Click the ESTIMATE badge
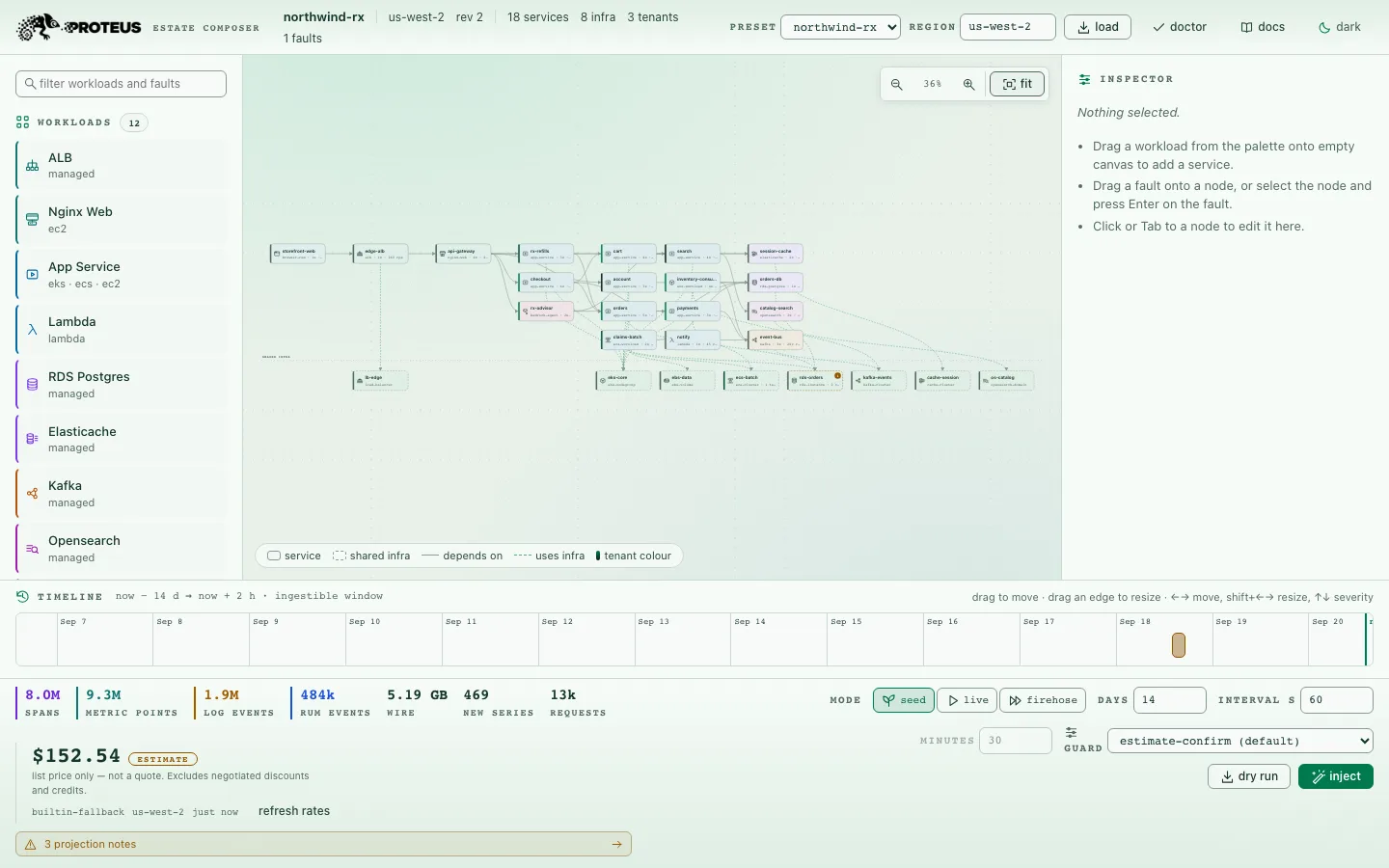 (x=163, y=759)
